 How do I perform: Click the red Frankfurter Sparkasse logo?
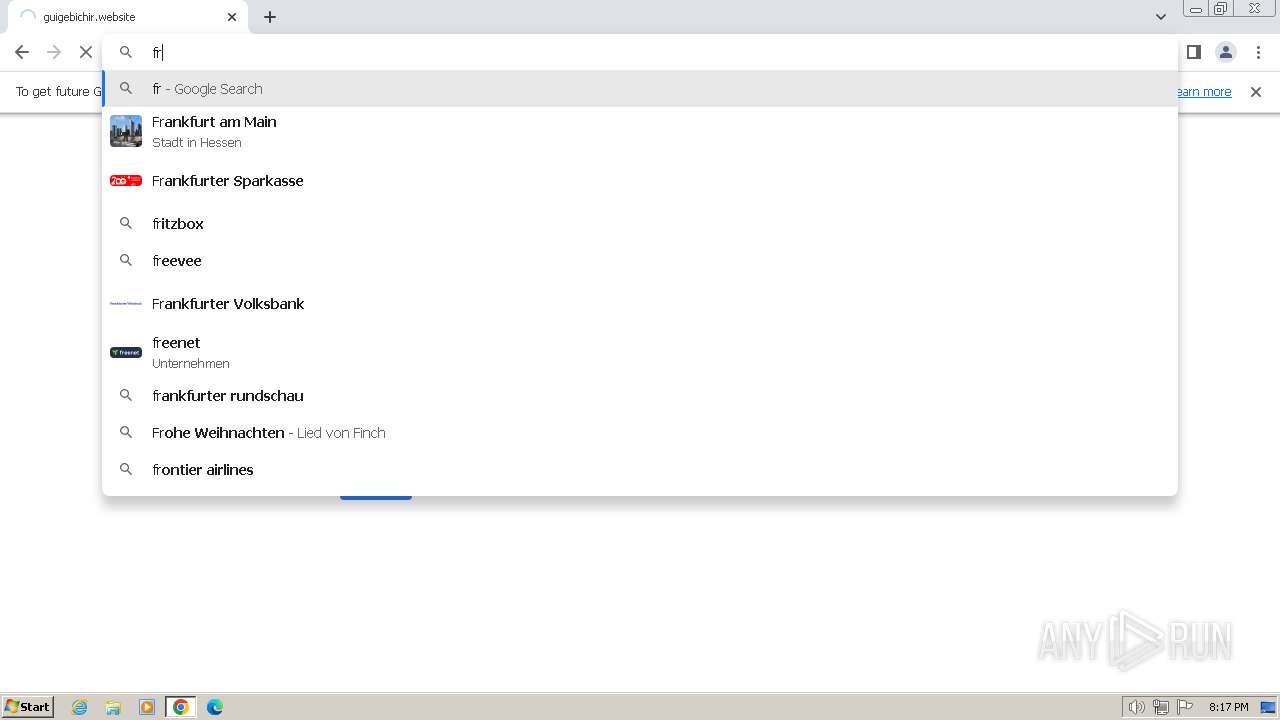pos(126,181)
